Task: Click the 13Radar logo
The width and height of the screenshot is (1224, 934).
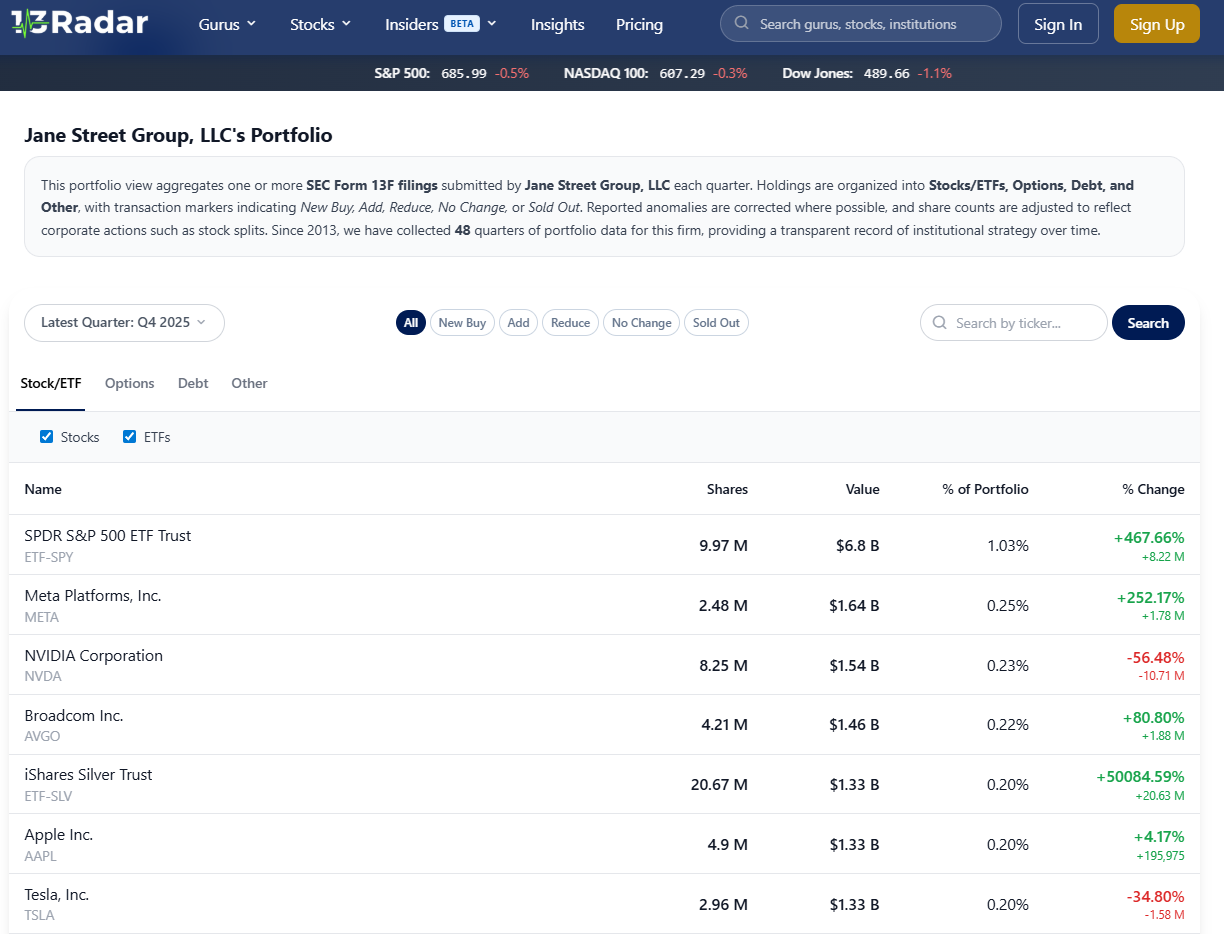Action: 79,23
